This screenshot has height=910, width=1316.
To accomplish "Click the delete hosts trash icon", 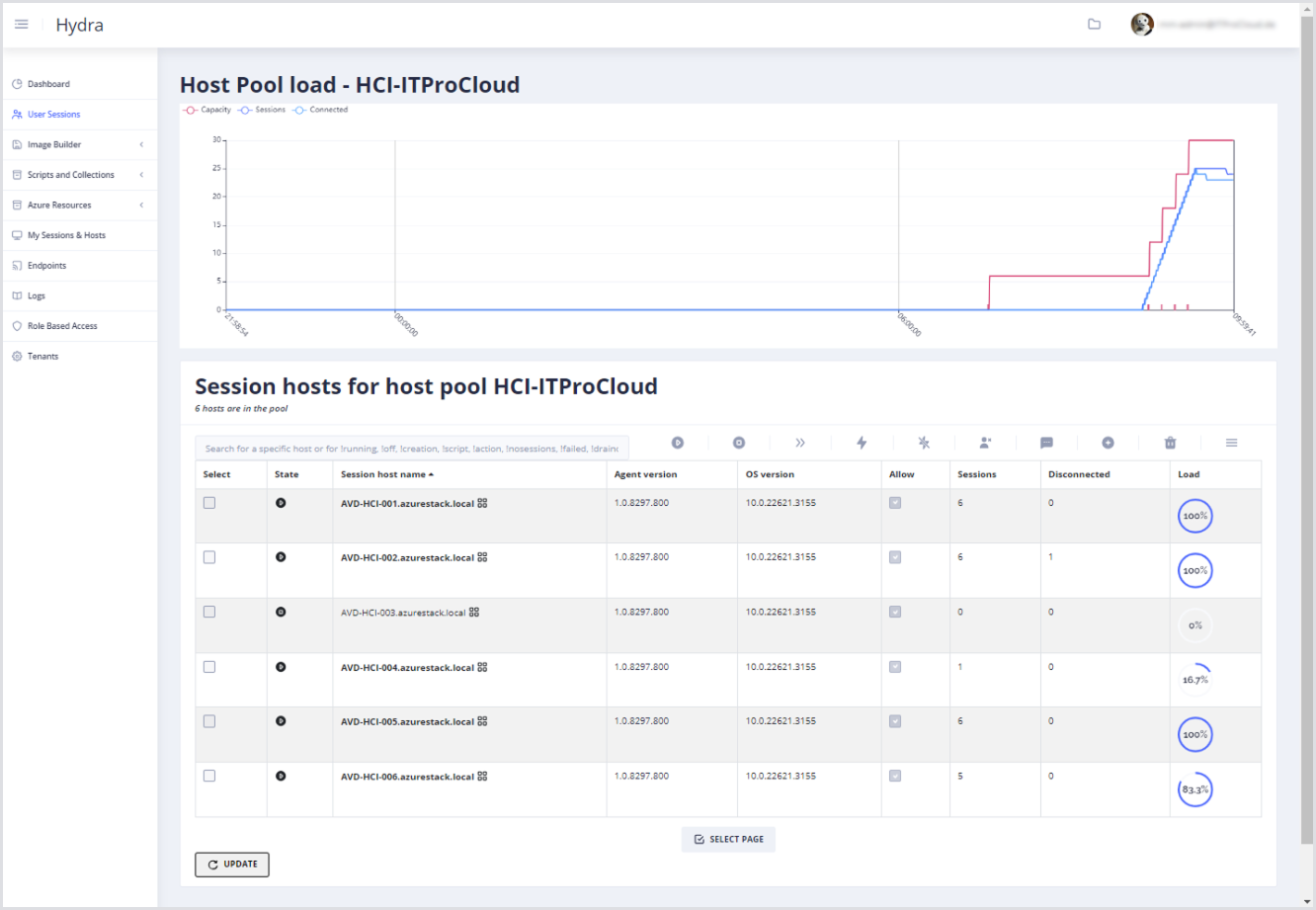I will (x=1170, y=443).
